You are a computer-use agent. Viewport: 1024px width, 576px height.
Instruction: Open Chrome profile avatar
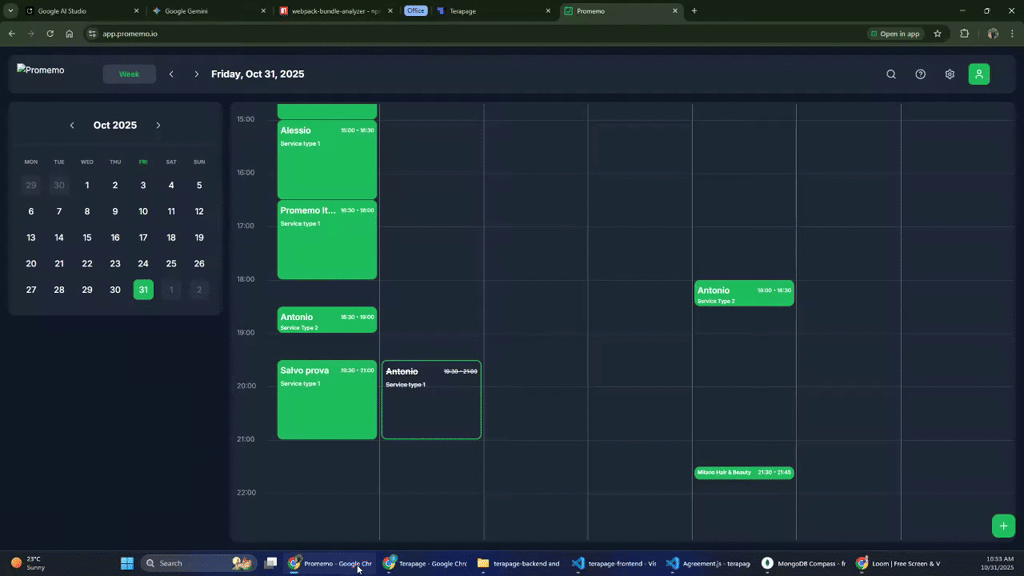tap(993, 34)
